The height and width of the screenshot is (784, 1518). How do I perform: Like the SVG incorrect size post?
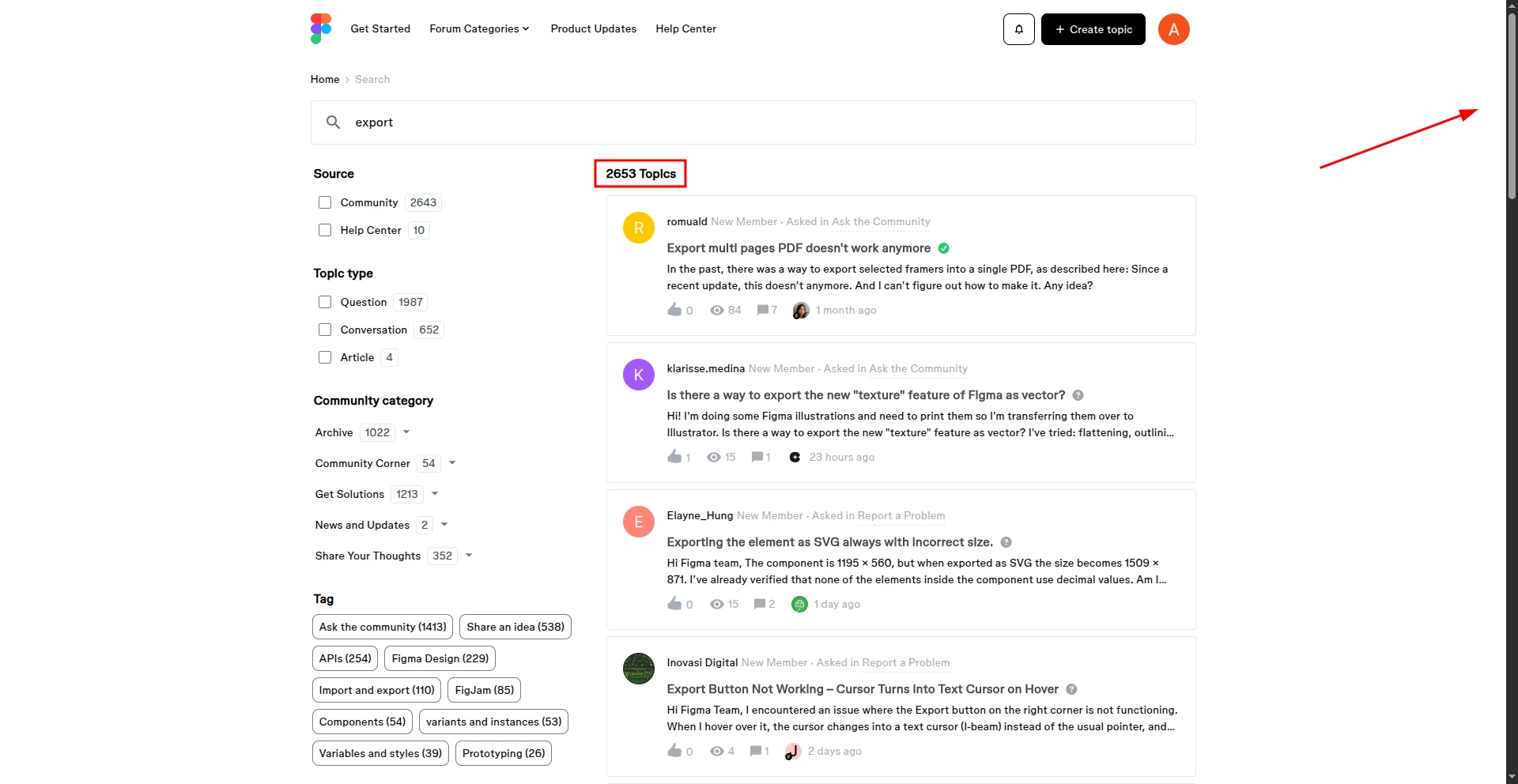[674, 603]
